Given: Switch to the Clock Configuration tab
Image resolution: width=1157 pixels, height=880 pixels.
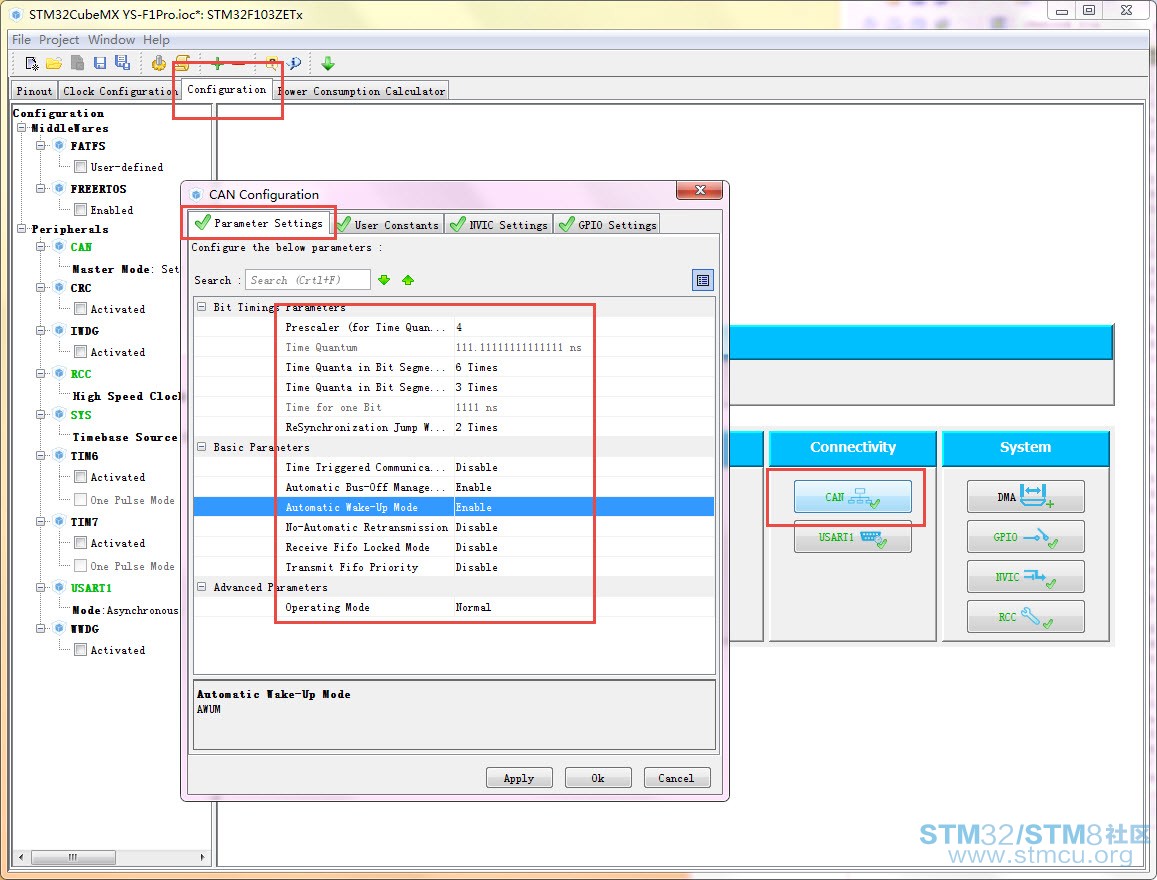Looking at the screenshot, I should pos(119,91).
